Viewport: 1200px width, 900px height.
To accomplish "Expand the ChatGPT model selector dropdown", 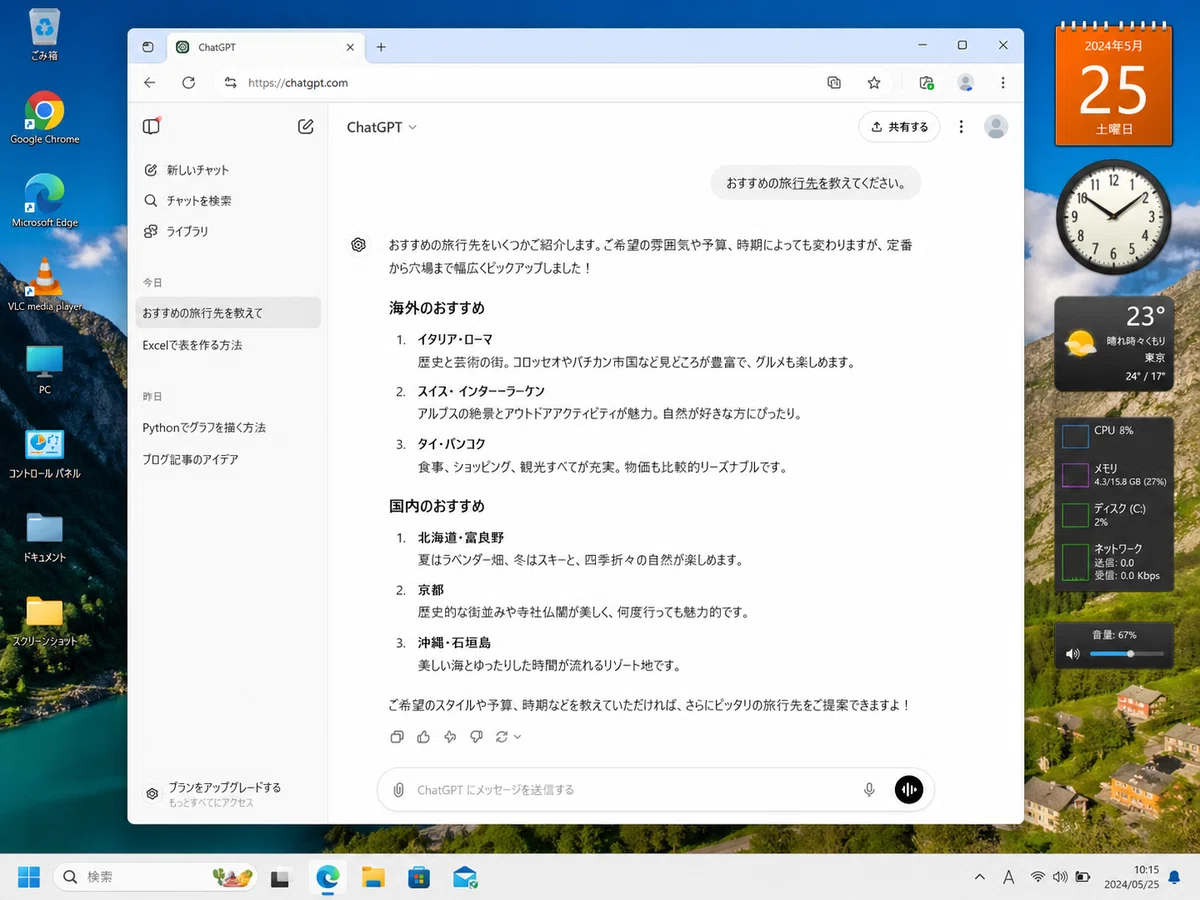I will tap(382, 127).
